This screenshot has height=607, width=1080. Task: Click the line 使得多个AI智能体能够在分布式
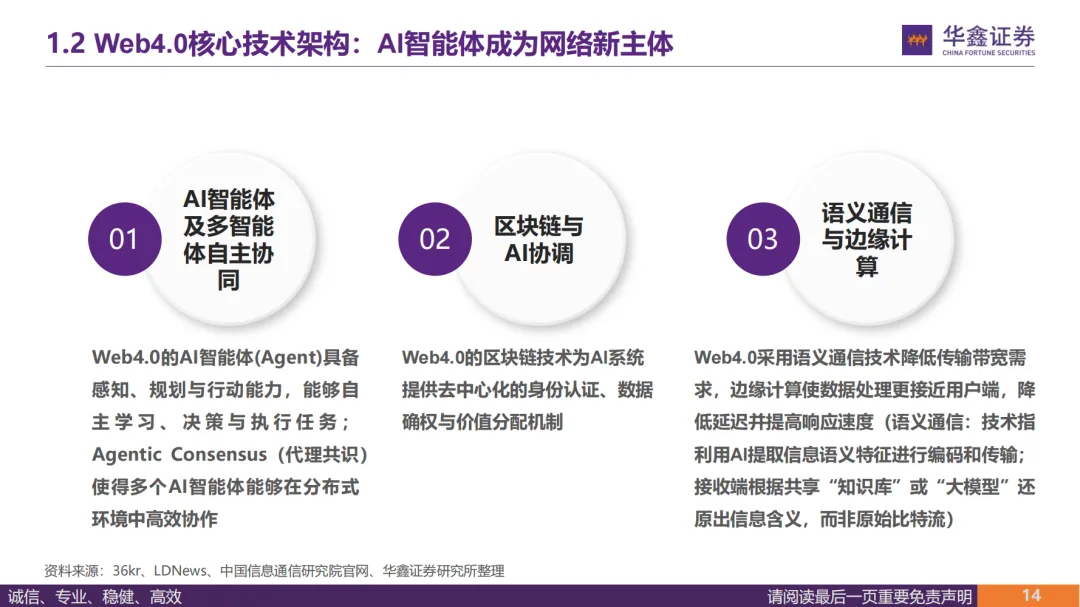coord(226,487)
